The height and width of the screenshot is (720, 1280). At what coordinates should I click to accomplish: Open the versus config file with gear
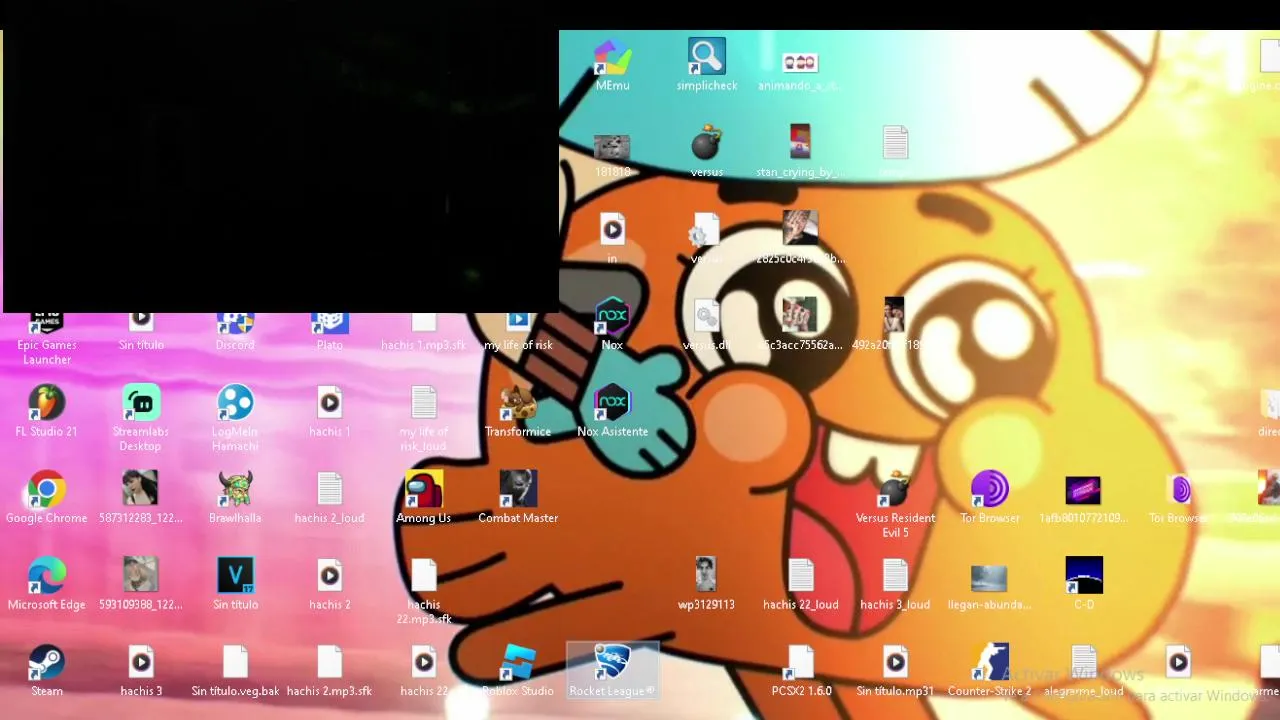pyautogui.click(x=706, y=238)
